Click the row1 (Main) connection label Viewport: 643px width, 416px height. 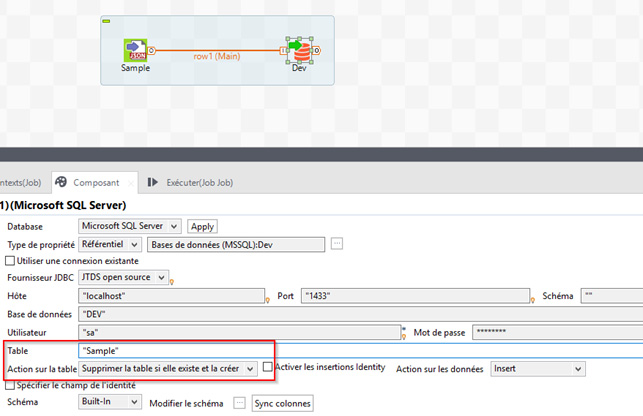point(217,56)
